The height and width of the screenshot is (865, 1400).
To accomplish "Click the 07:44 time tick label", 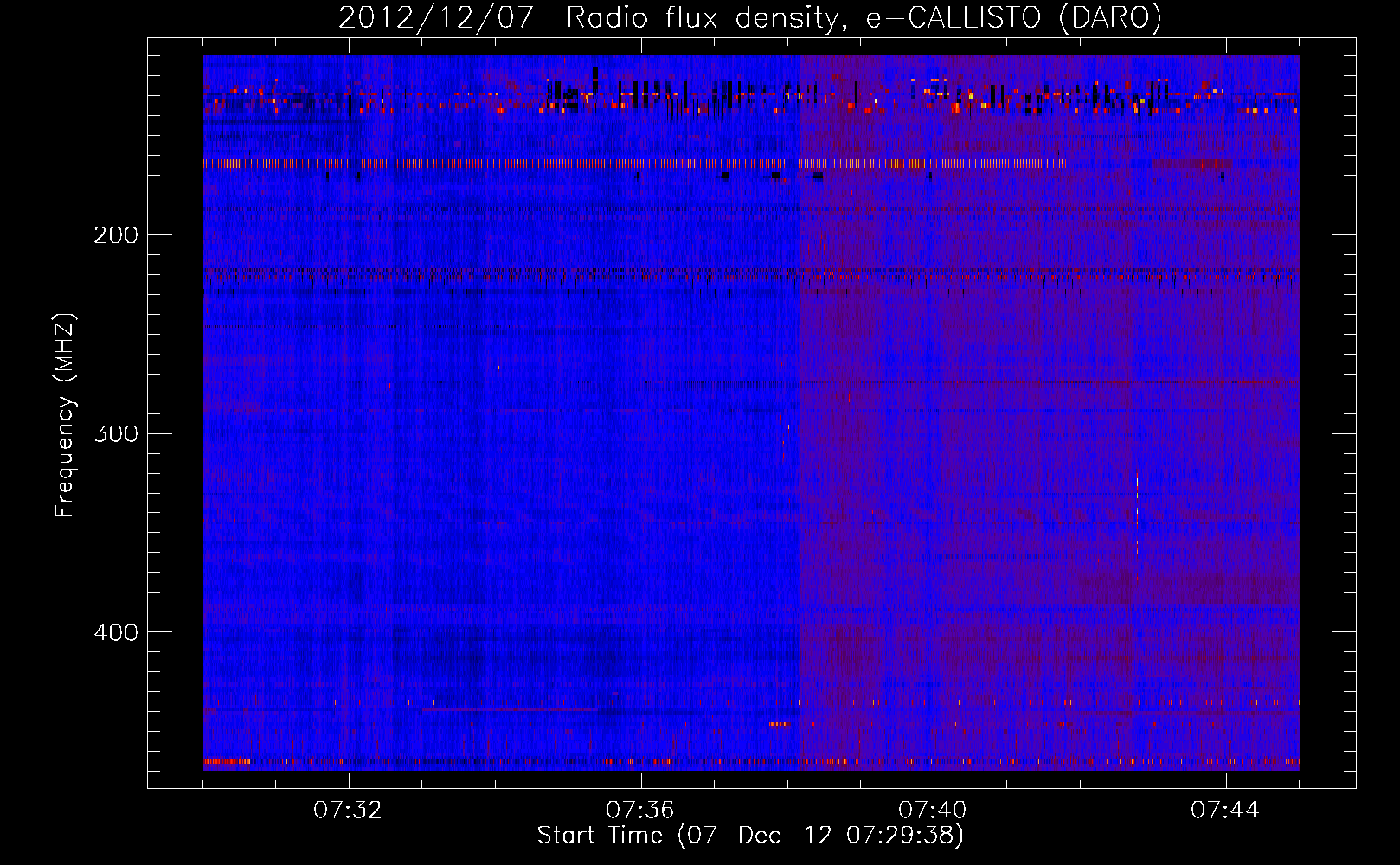I will point(1225,811).
